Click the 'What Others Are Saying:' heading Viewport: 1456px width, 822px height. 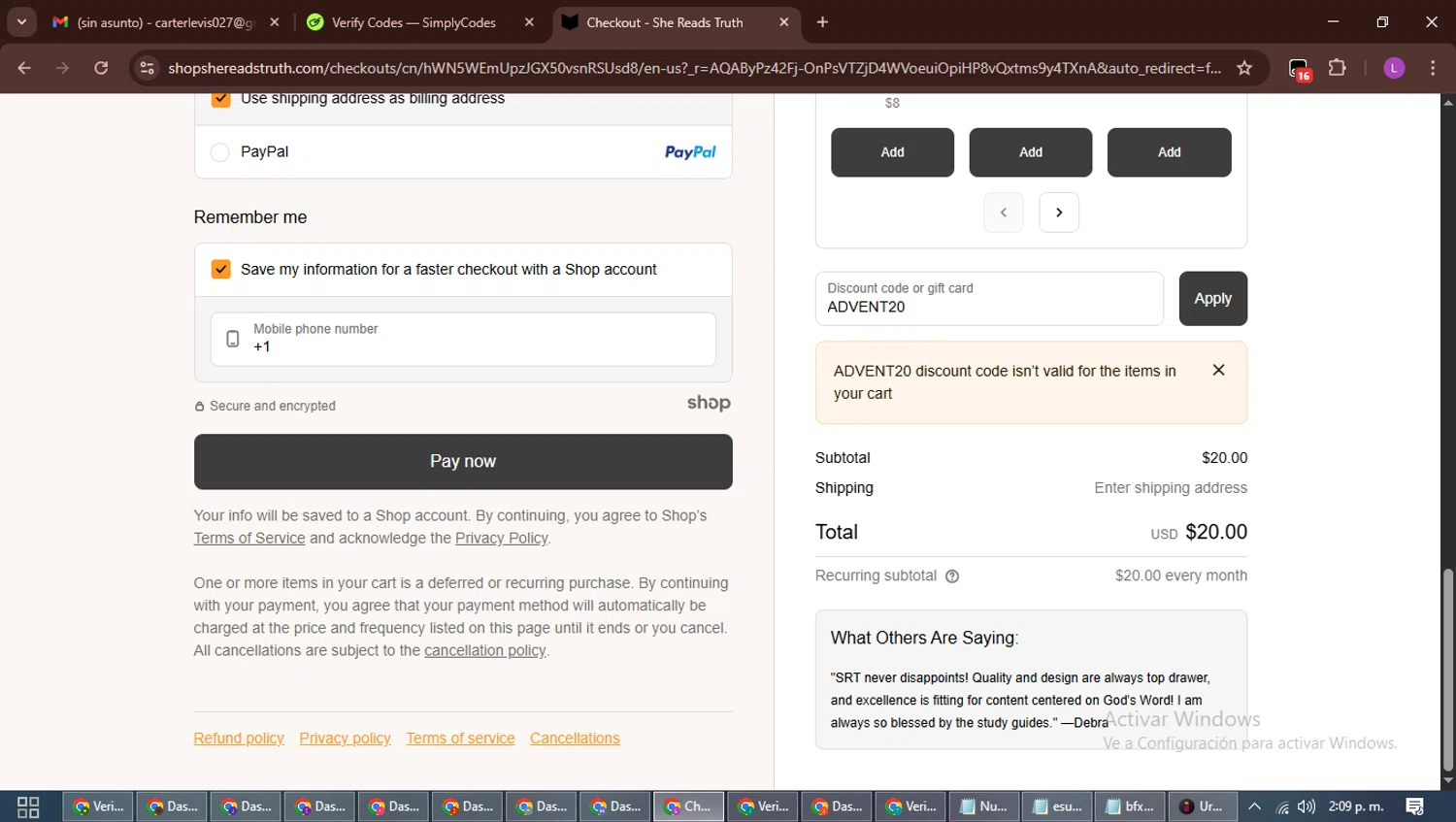924,638
